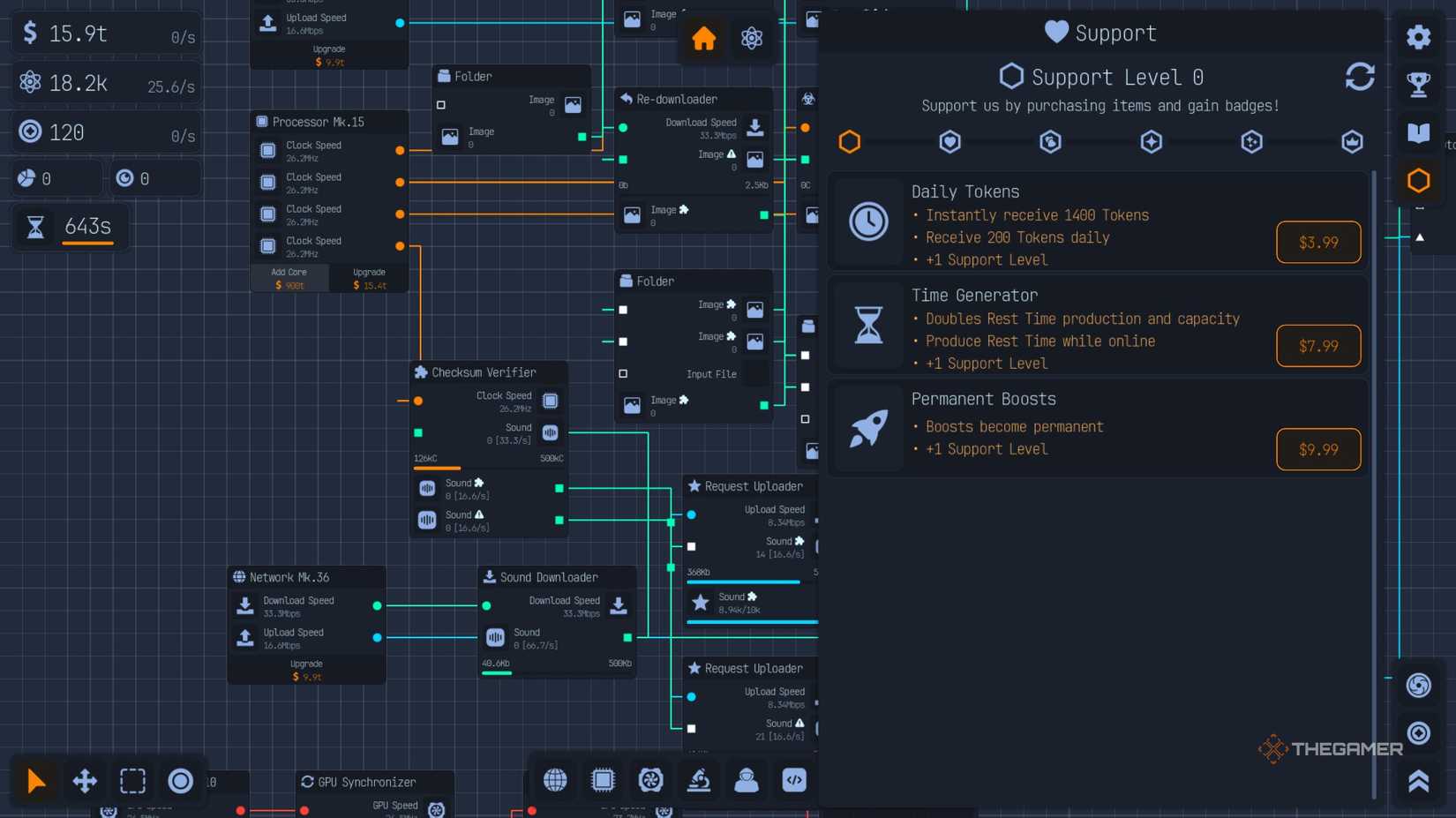
Task: Select the four-arrow move tool
Action: coord(85,781)
